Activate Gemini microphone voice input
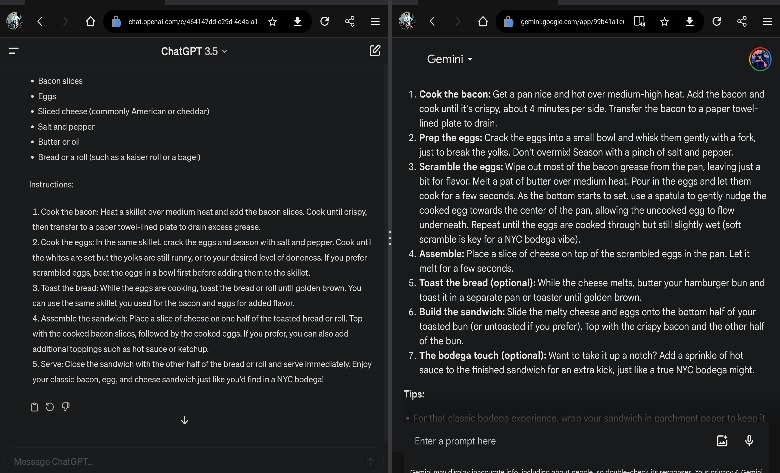Viewport: 780px width, 473px height. 749,441
